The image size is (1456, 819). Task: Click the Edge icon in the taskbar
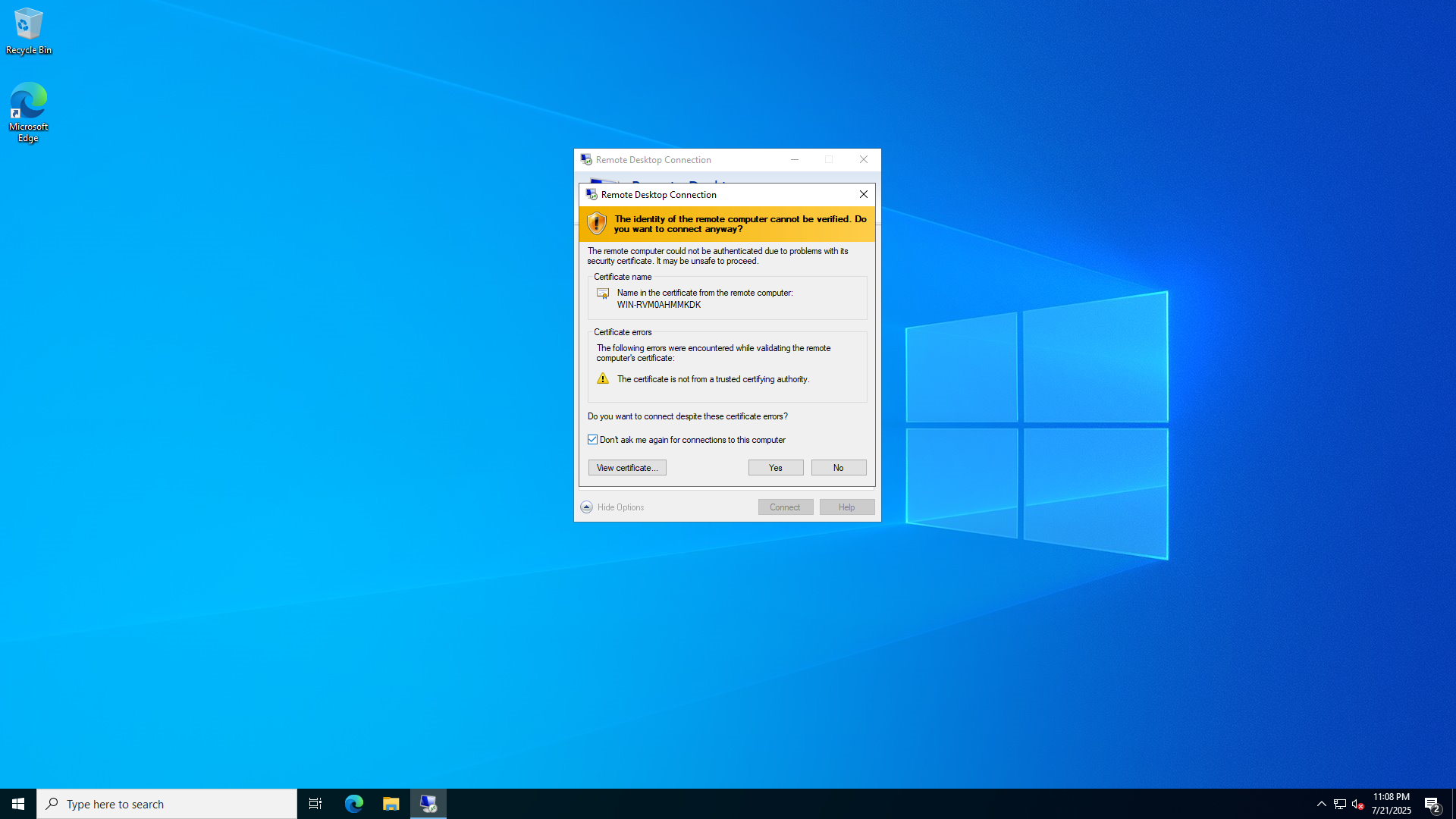click(353, 804)
